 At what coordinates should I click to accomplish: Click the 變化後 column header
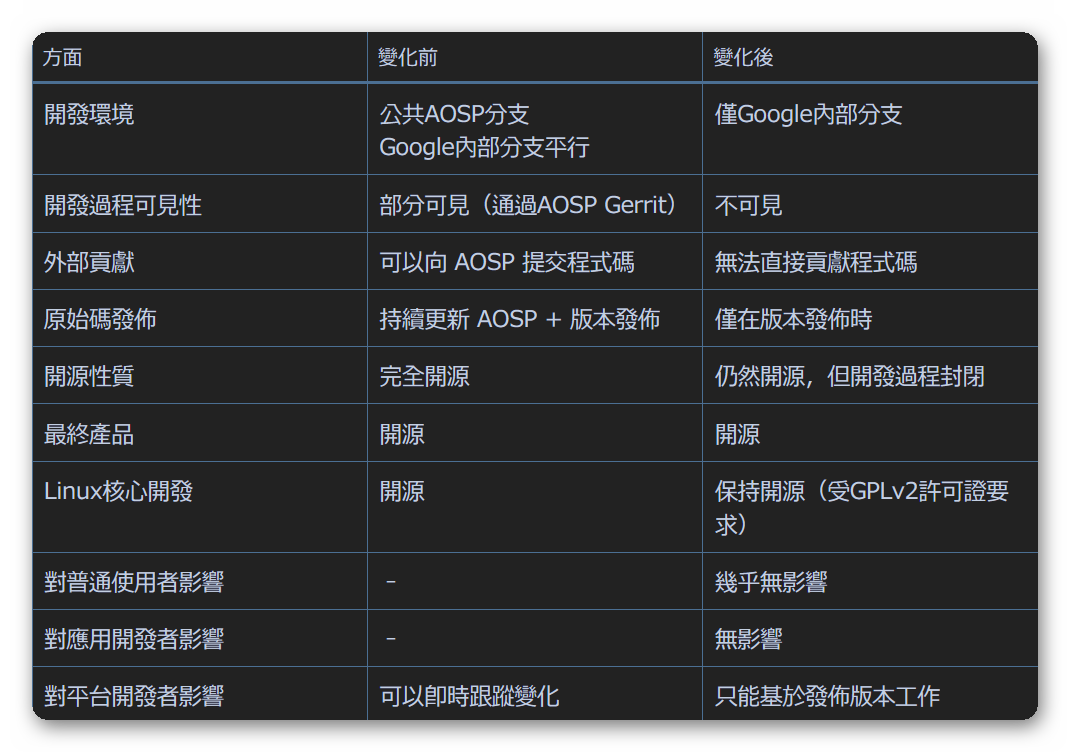pos(743,58)
